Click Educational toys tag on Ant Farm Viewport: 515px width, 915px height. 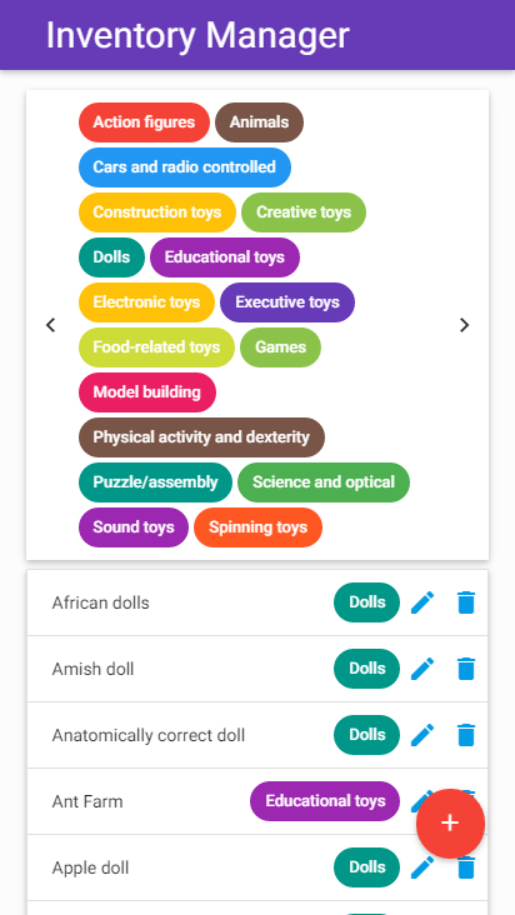[325, 801]
